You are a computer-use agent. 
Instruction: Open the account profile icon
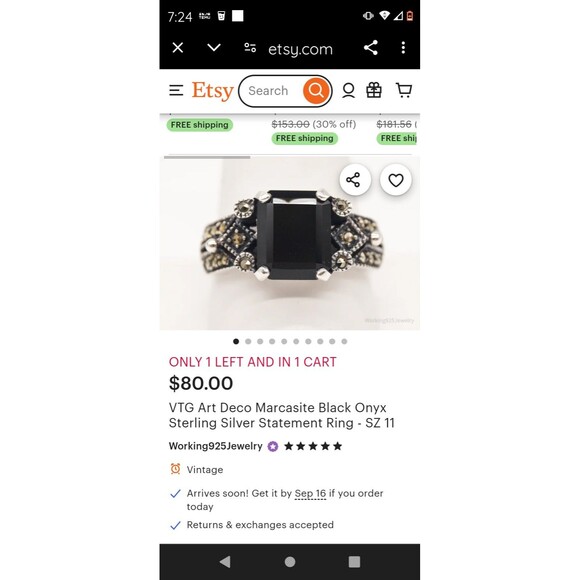[x=348, y=91]
